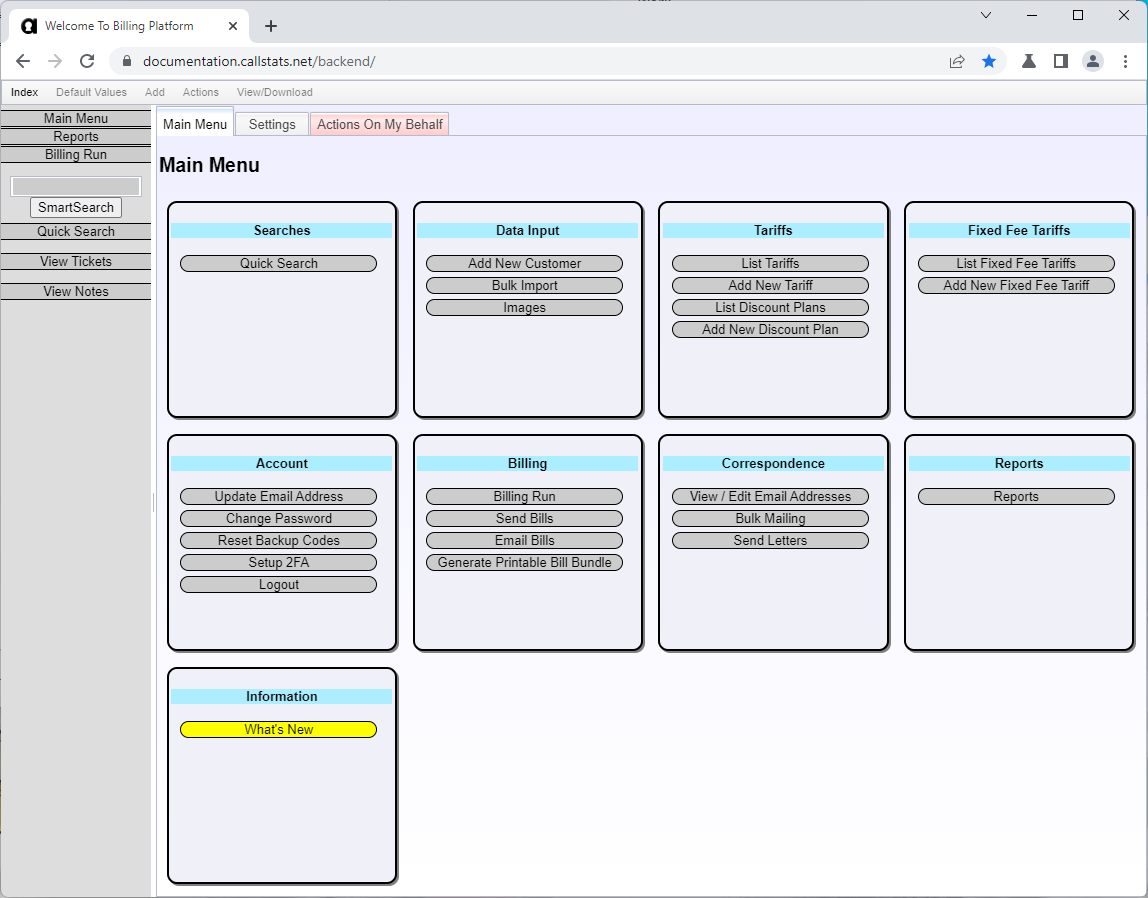1148x898 pixels.
Task: Open the View/Download menu
Action: click(x=274, y=92)
